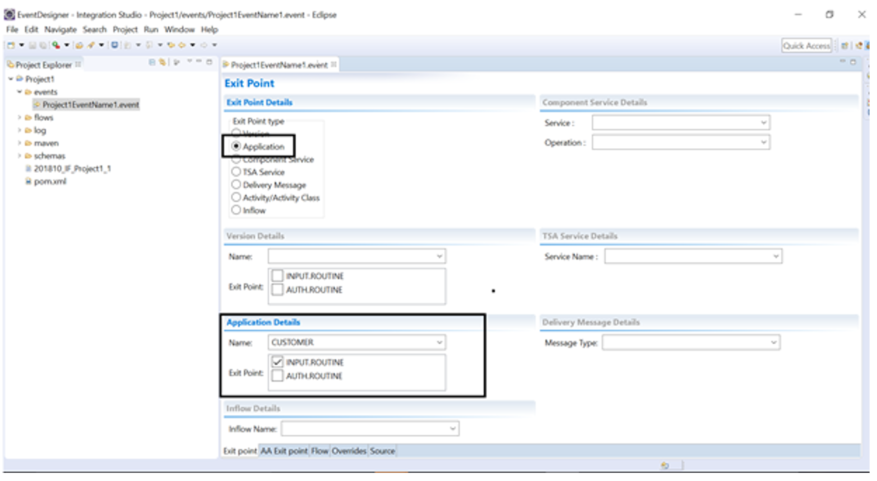Toggle Link with Editor in Project Explorer
Image resolution: width=877 pixels, height=481 pixels.
(x=163, y=64)
